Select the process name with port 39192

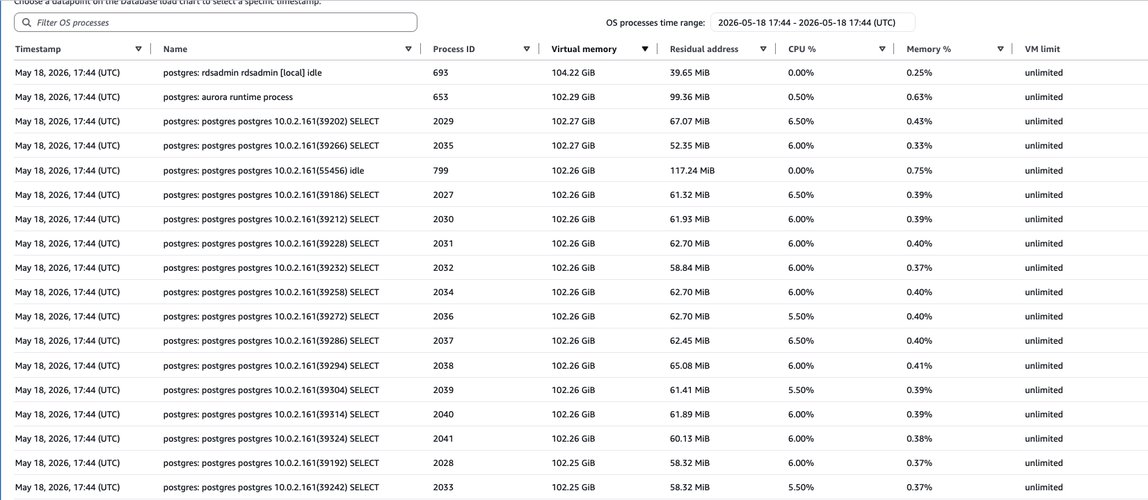271,463
